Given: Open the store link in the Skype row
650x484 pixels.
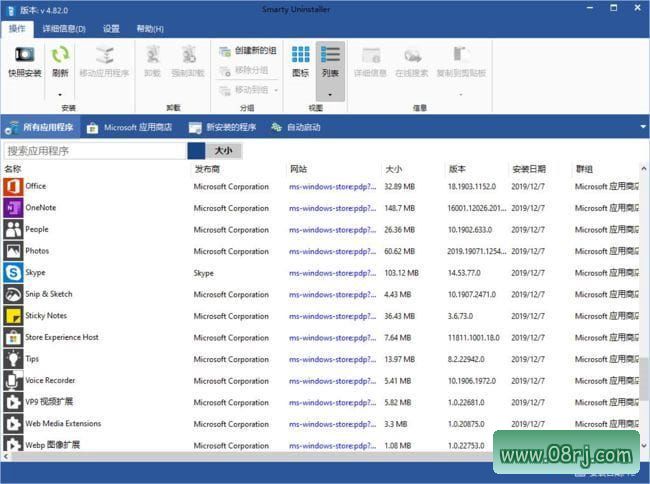Looking at the screenshot, I should 332,273.
